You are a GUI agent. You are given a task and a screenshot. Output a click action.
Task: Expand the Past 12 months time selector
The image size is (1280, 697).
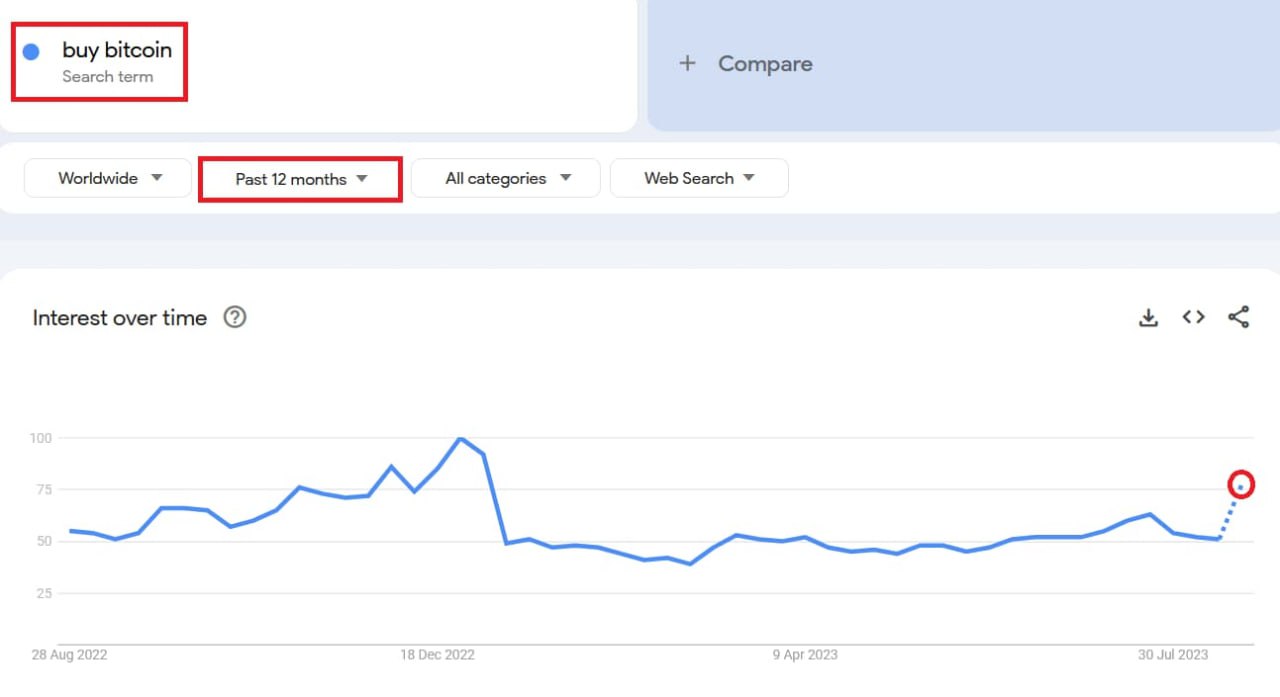[x=299, y=179]
